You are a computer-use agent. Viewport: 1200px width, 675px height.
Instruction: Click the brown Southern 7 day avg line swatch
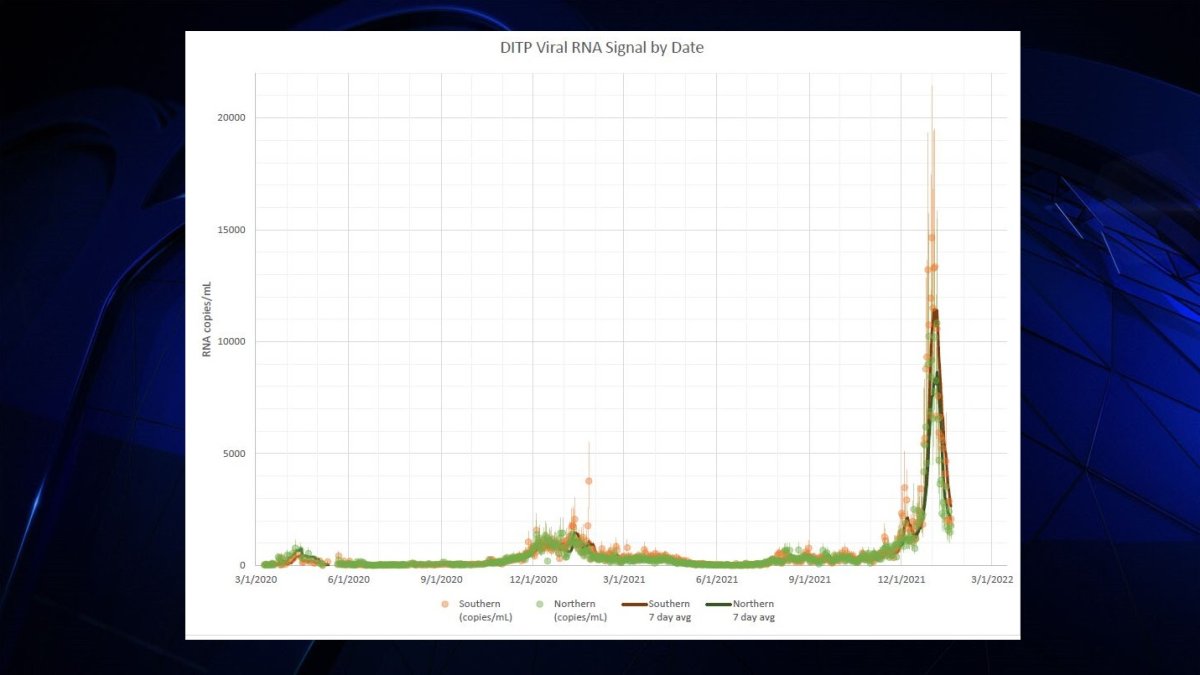pyautogui.click(x=634, y=605)
